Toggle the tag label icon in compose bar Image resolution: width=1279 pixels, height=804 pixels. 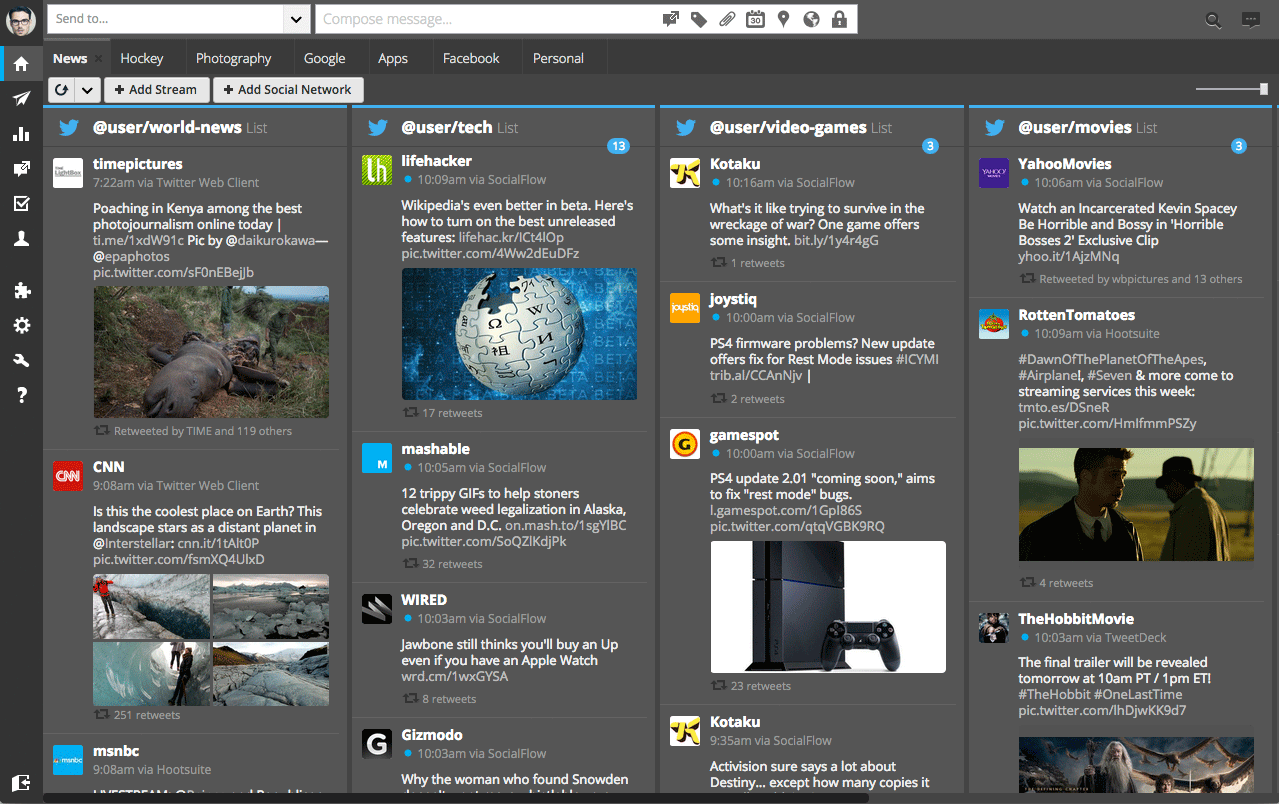(699, 19)
